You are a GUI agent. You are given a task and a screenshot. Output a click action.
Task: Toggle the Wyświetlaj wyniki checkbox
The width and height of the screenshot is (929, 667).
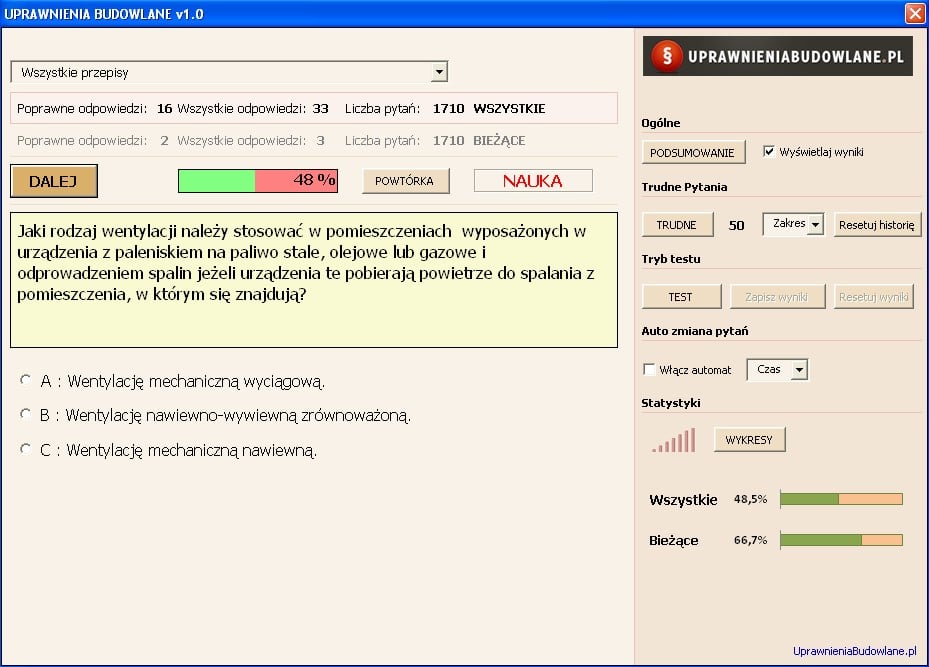(768, 152)
